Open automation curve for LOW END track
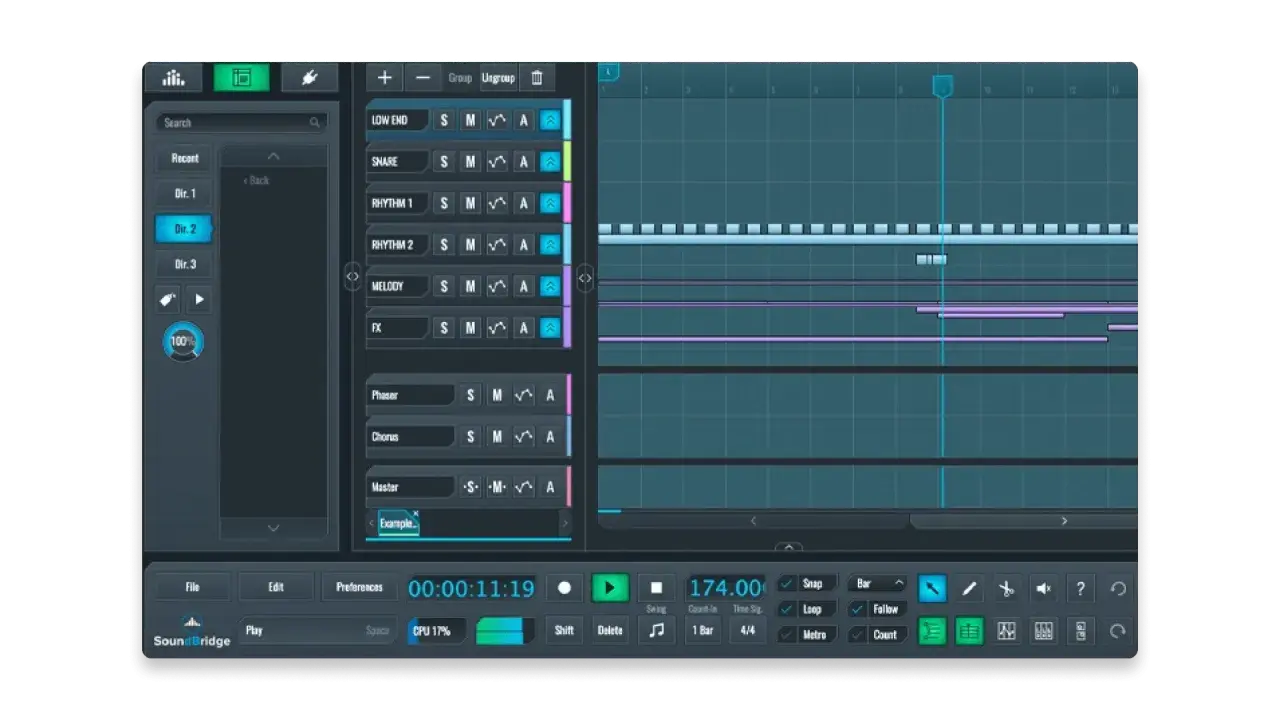 [497, 120]
